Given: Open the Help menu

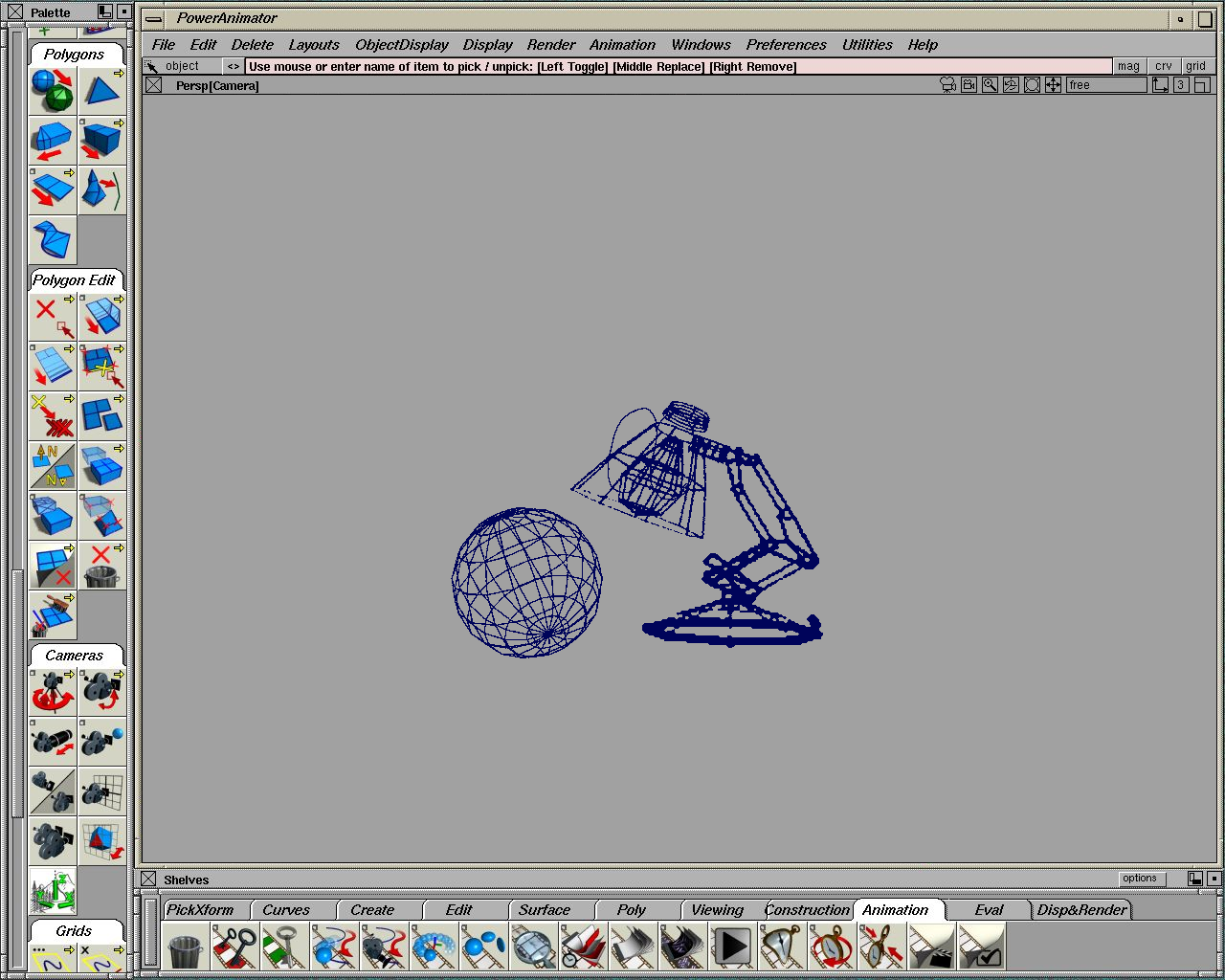Looking at the screenshot, I should point(923,45).
